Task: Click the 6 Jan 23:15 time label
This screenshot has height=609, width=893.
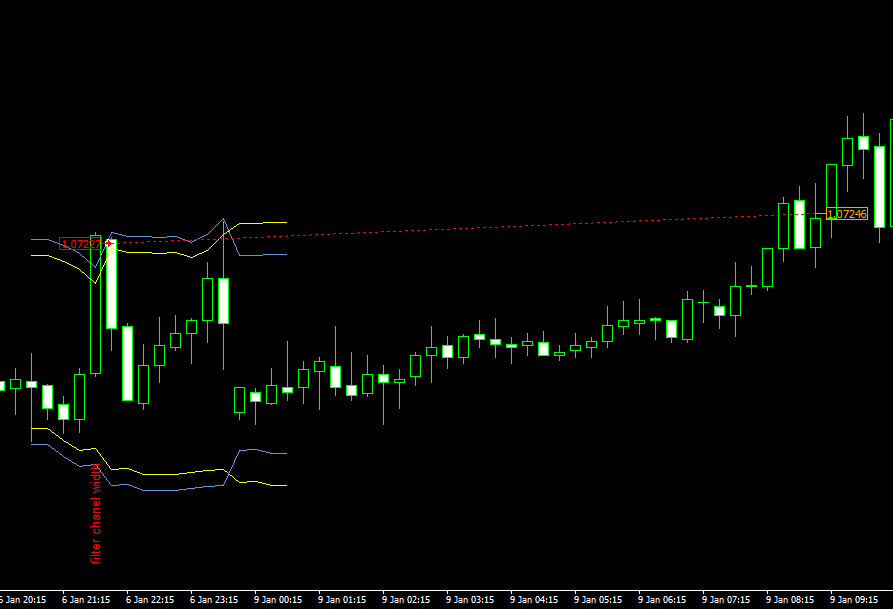Action: point(214,600)
